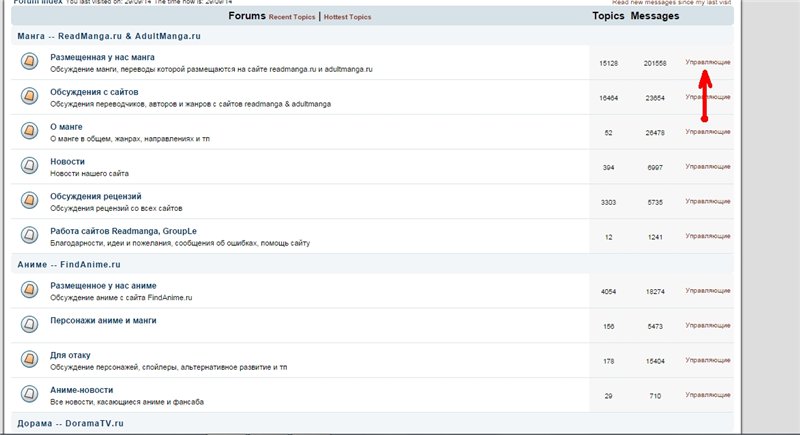Open forum Работа сайтов Readmanga, GroupLe
This screenshot has width=800, height=435.
(x=123, y=231)
